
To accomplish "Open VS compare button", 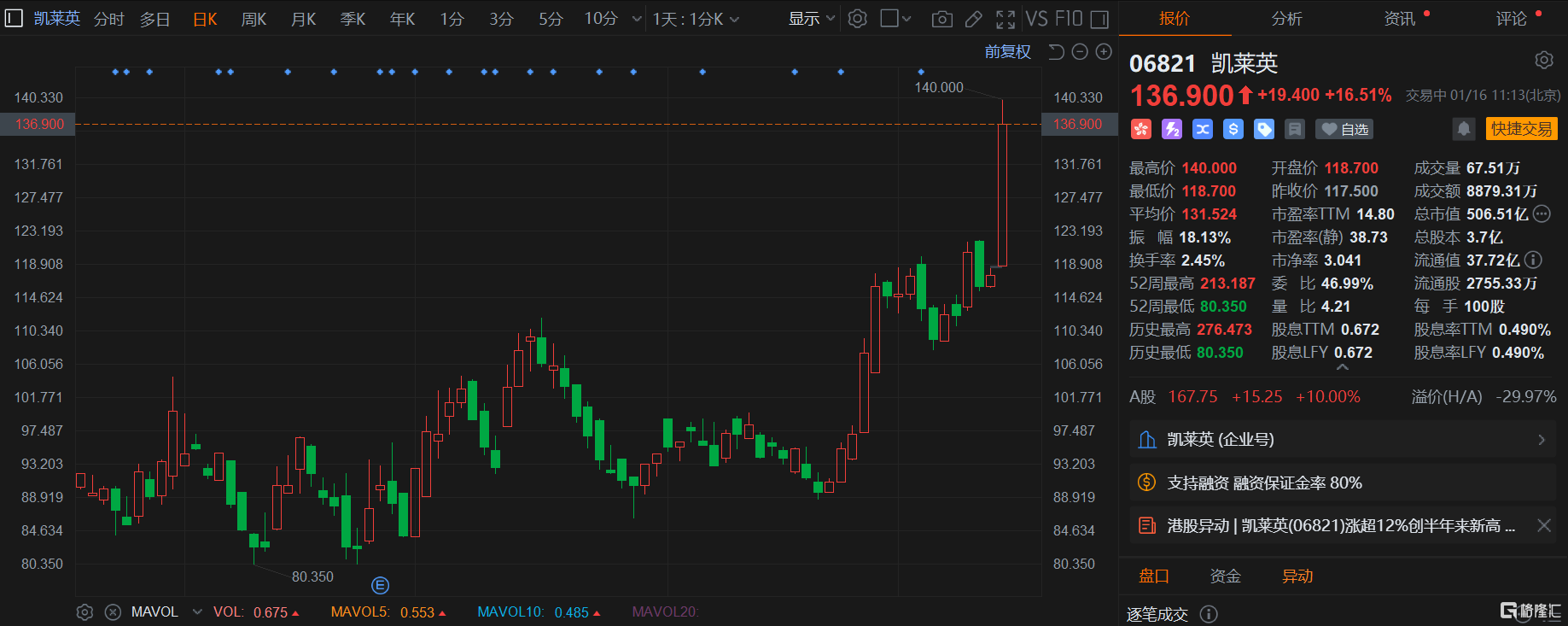I will (x=1036, y=19).
